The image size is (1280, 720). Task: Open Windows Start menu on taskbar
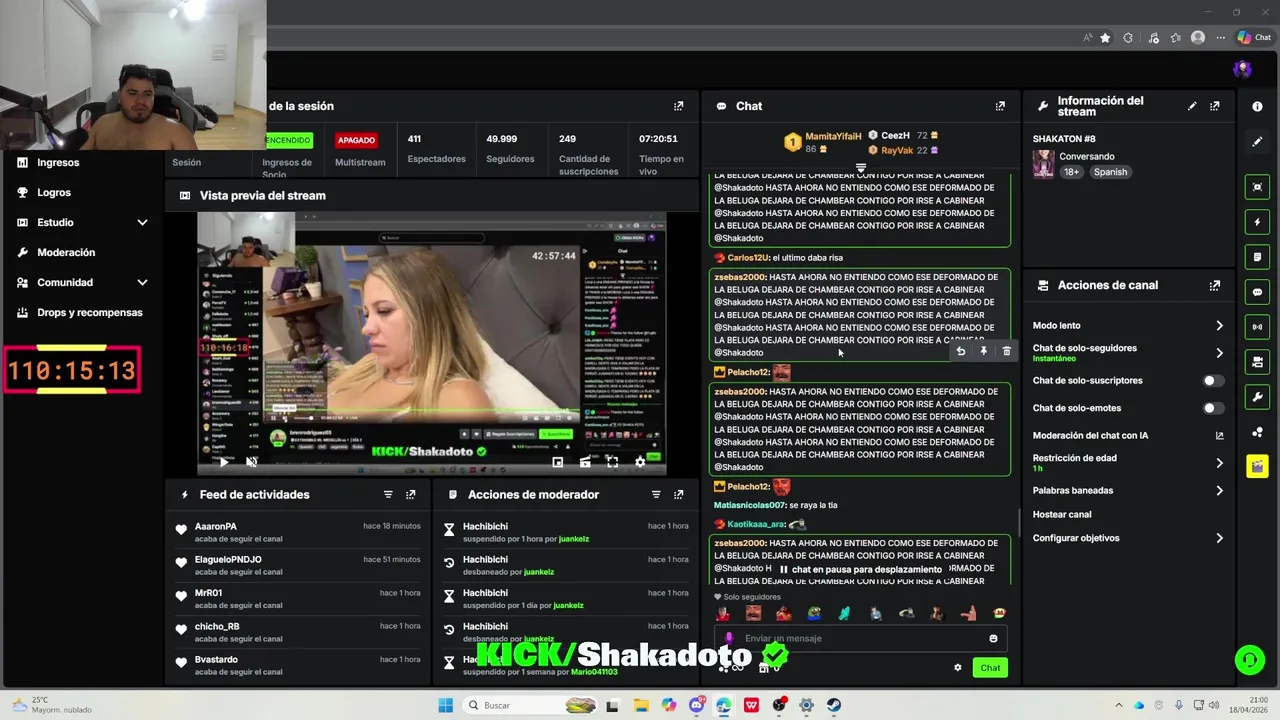point(446,705)
